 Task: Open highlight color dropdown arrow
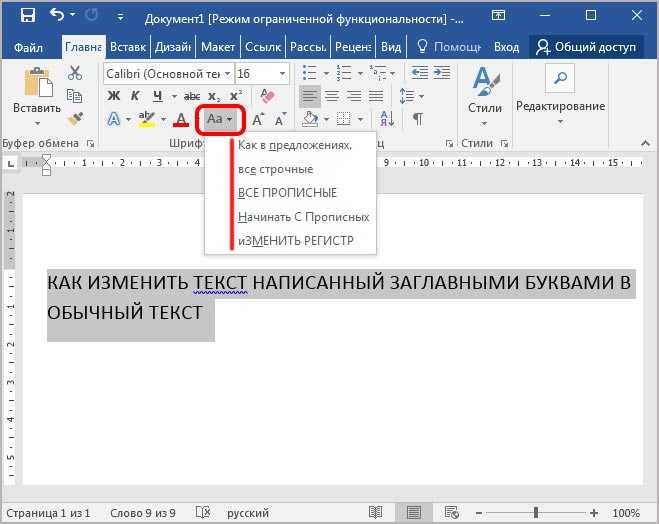(163, 120)
